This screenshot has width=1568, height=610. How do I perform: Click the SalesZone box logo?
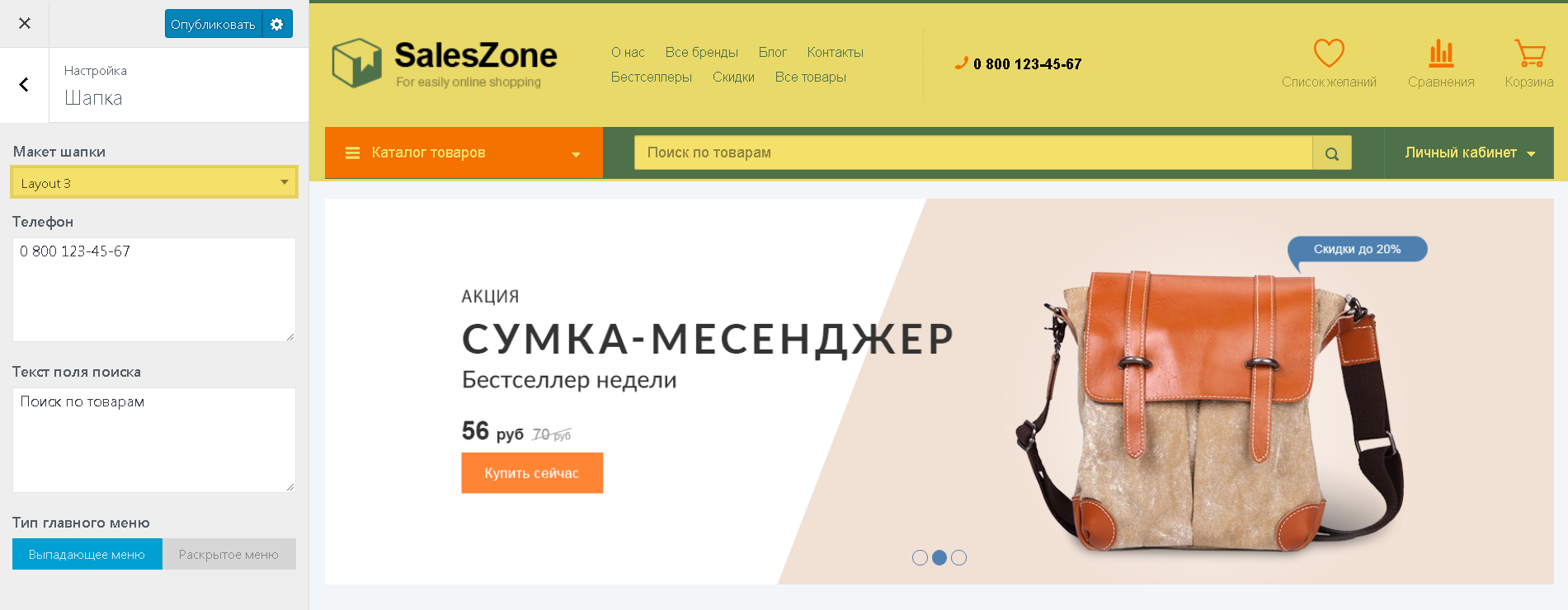(x=356, y=63)
